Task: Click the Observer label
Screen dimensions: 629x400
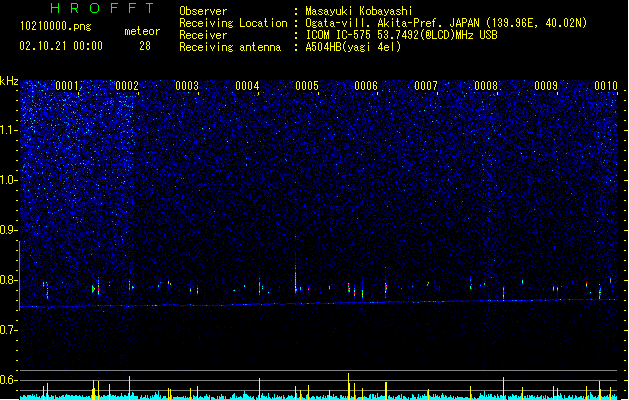Action: [x=203, y=11]
